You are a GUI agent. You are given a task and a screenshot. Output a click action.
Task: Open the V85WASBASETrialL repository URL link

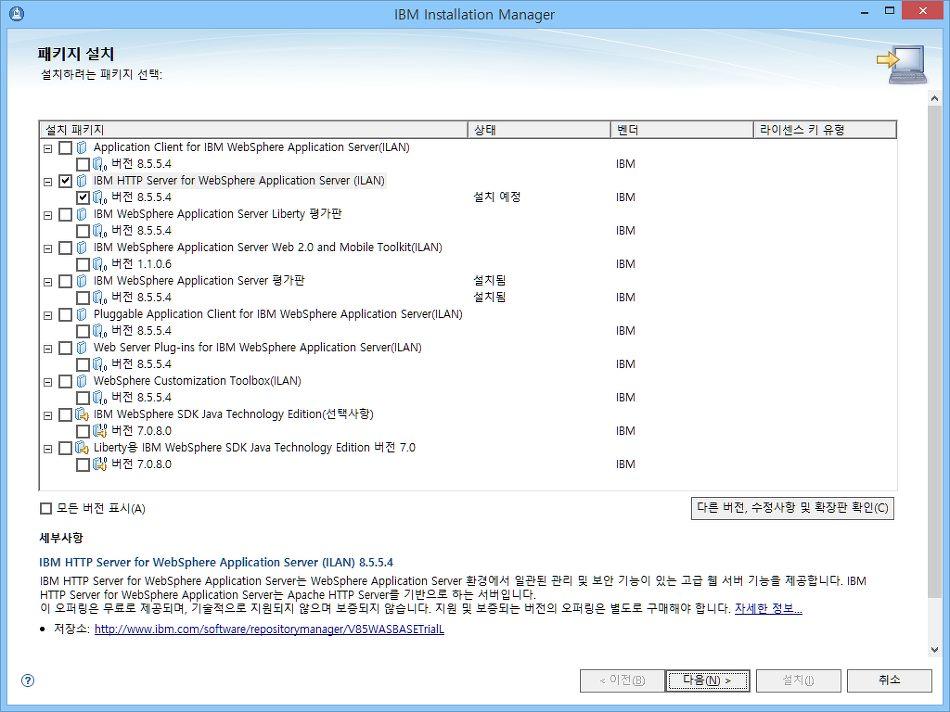coord(269,629)
